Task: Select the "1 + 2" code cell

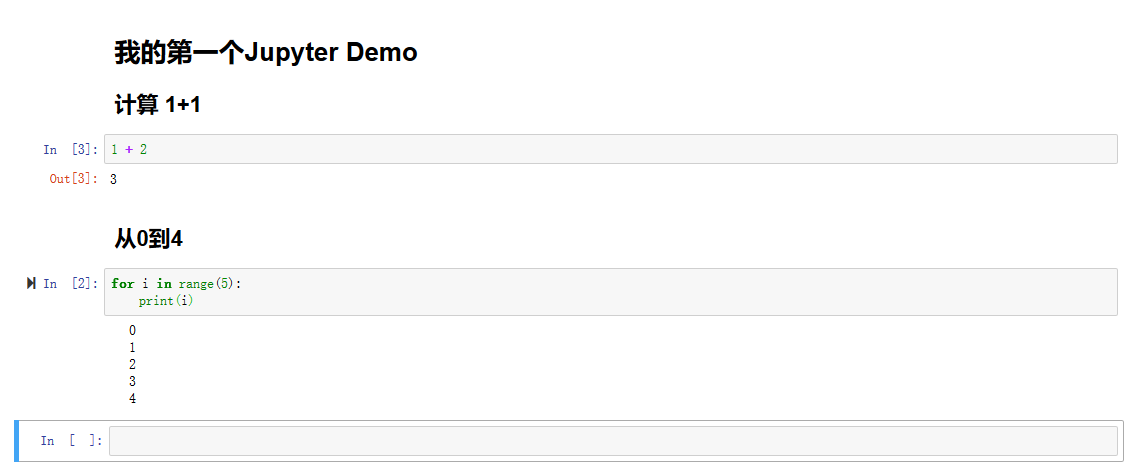Action: coord(611,149)
